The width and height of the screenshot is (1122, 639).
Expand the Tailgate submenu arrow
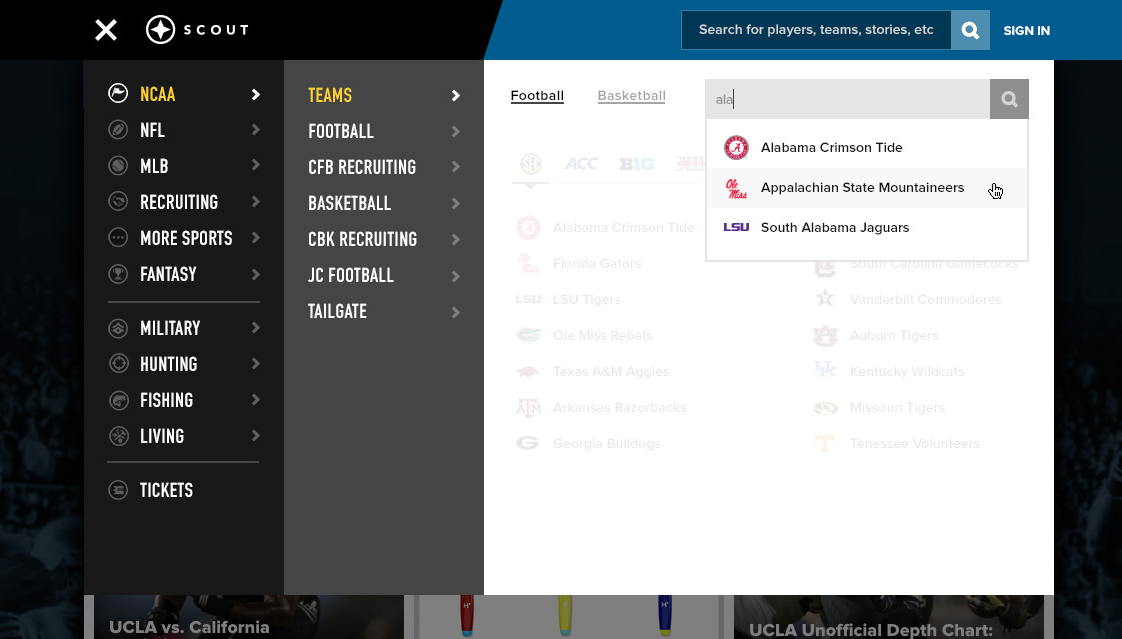coord(456,312)
